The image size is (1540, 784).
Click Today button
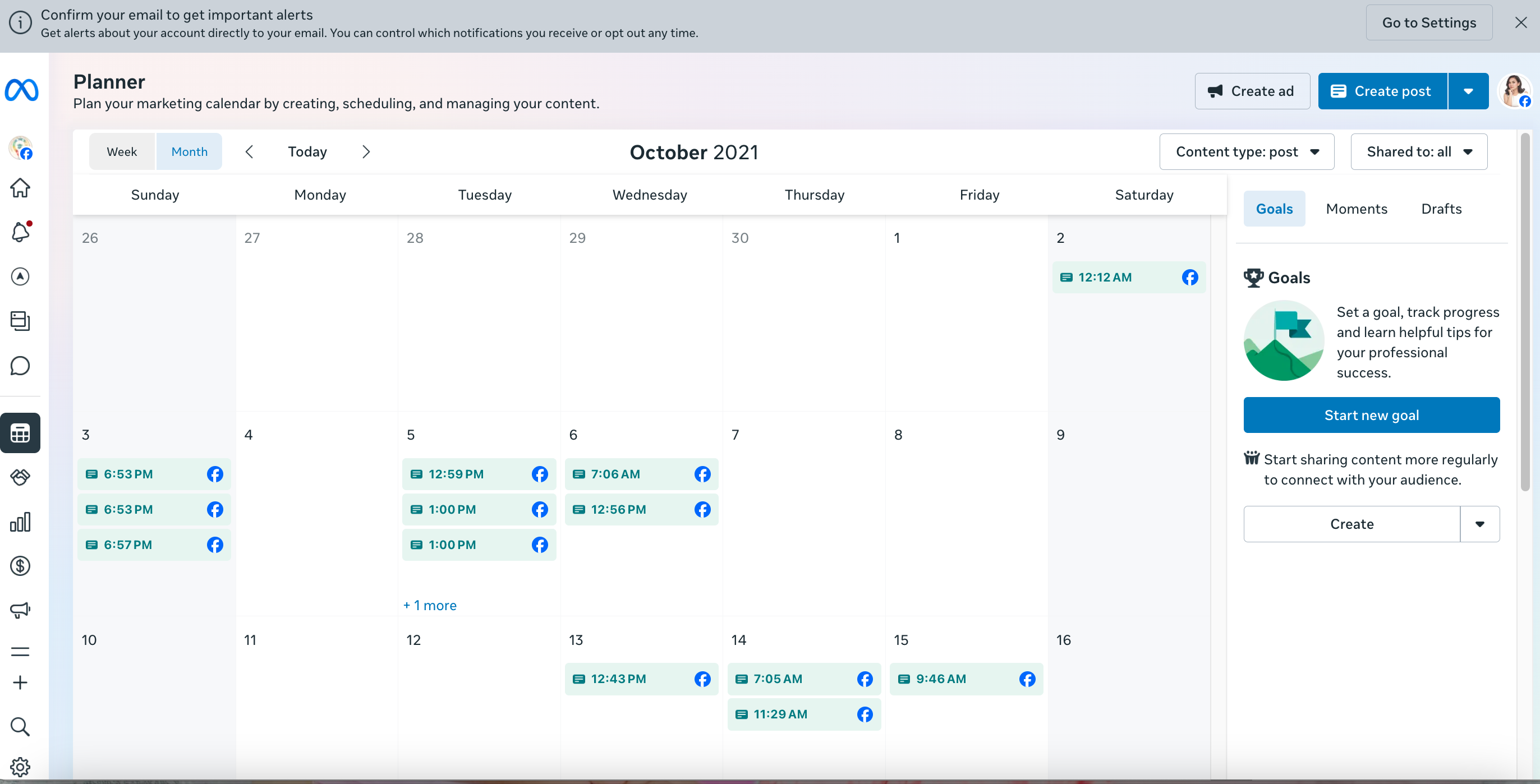307,152
